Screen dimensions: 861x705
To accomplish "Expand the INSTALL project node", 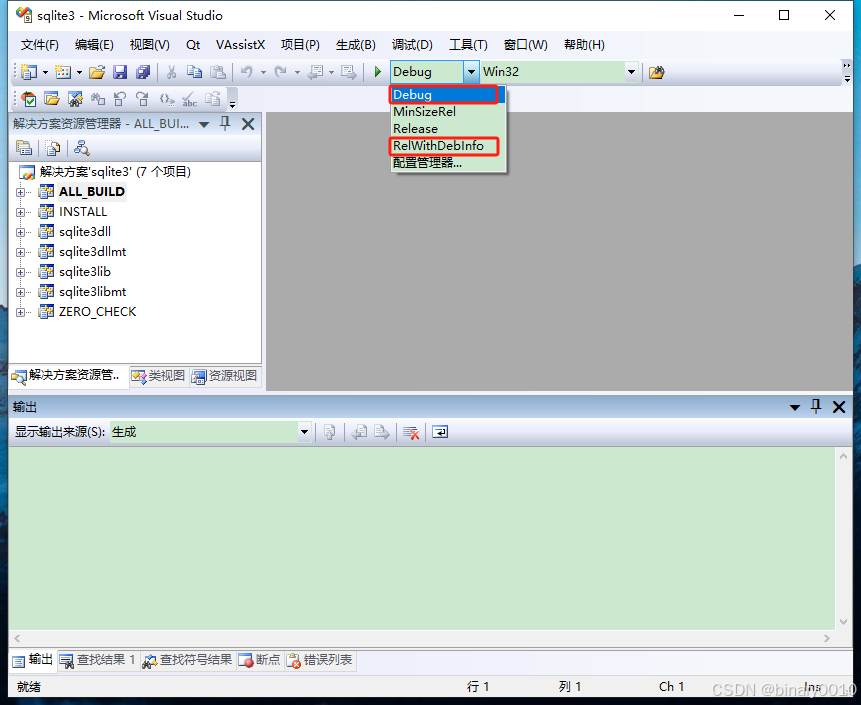I will pos(20,212).
